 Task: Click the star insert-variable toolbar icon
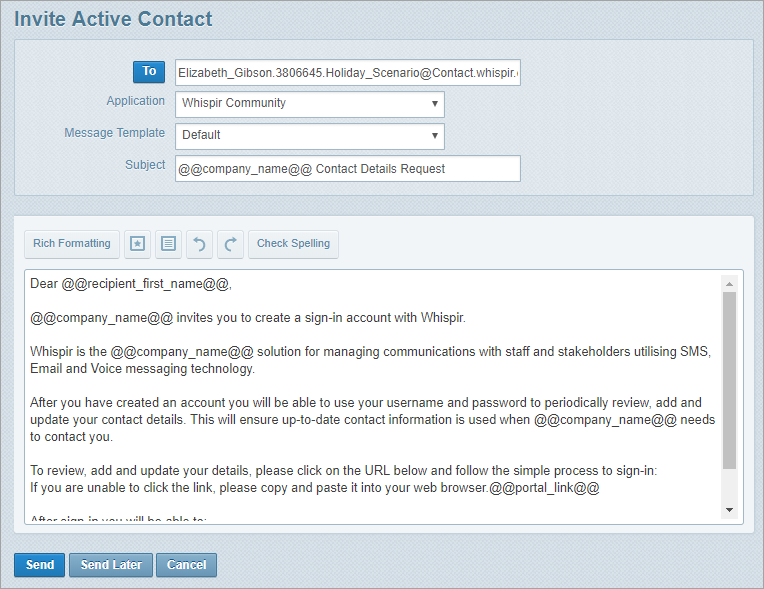point(137,244)
